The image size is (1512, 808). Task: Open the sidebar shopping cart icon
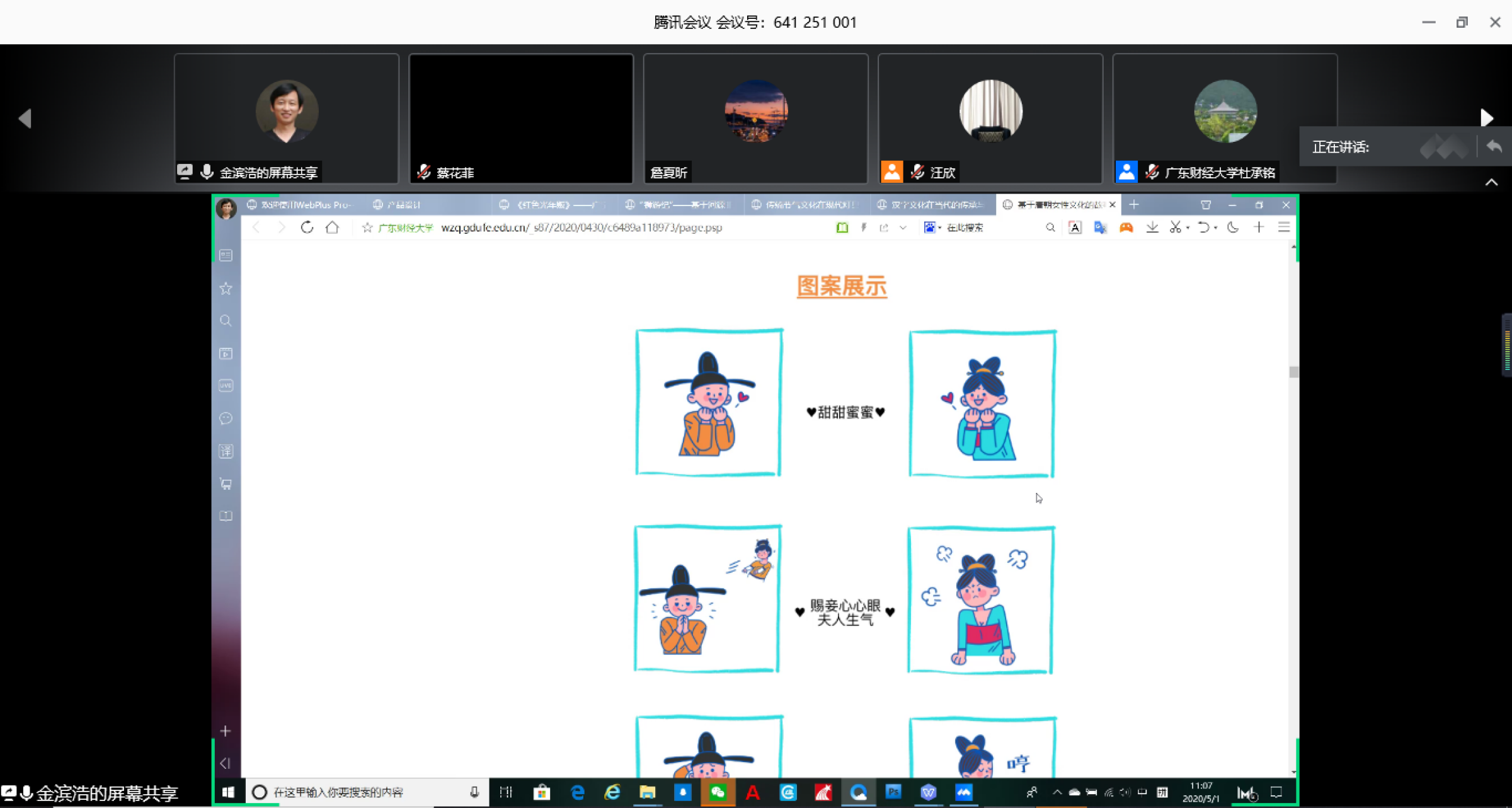[x=226, y=484]
